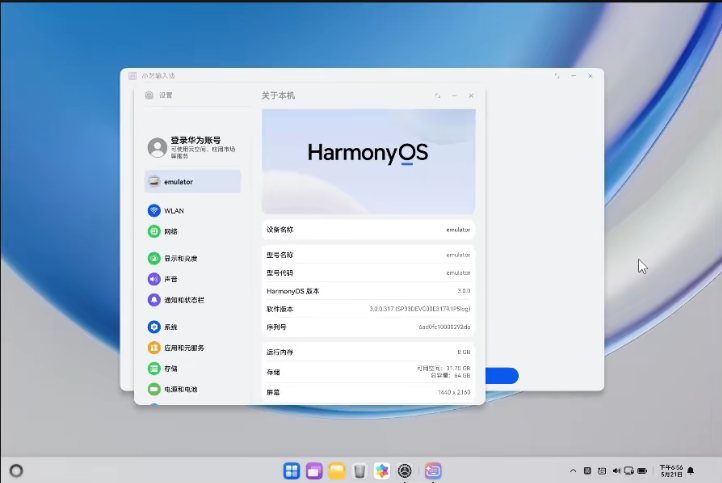Open 电源和电池 power and battery icon
722x483 pixels.
154,389
